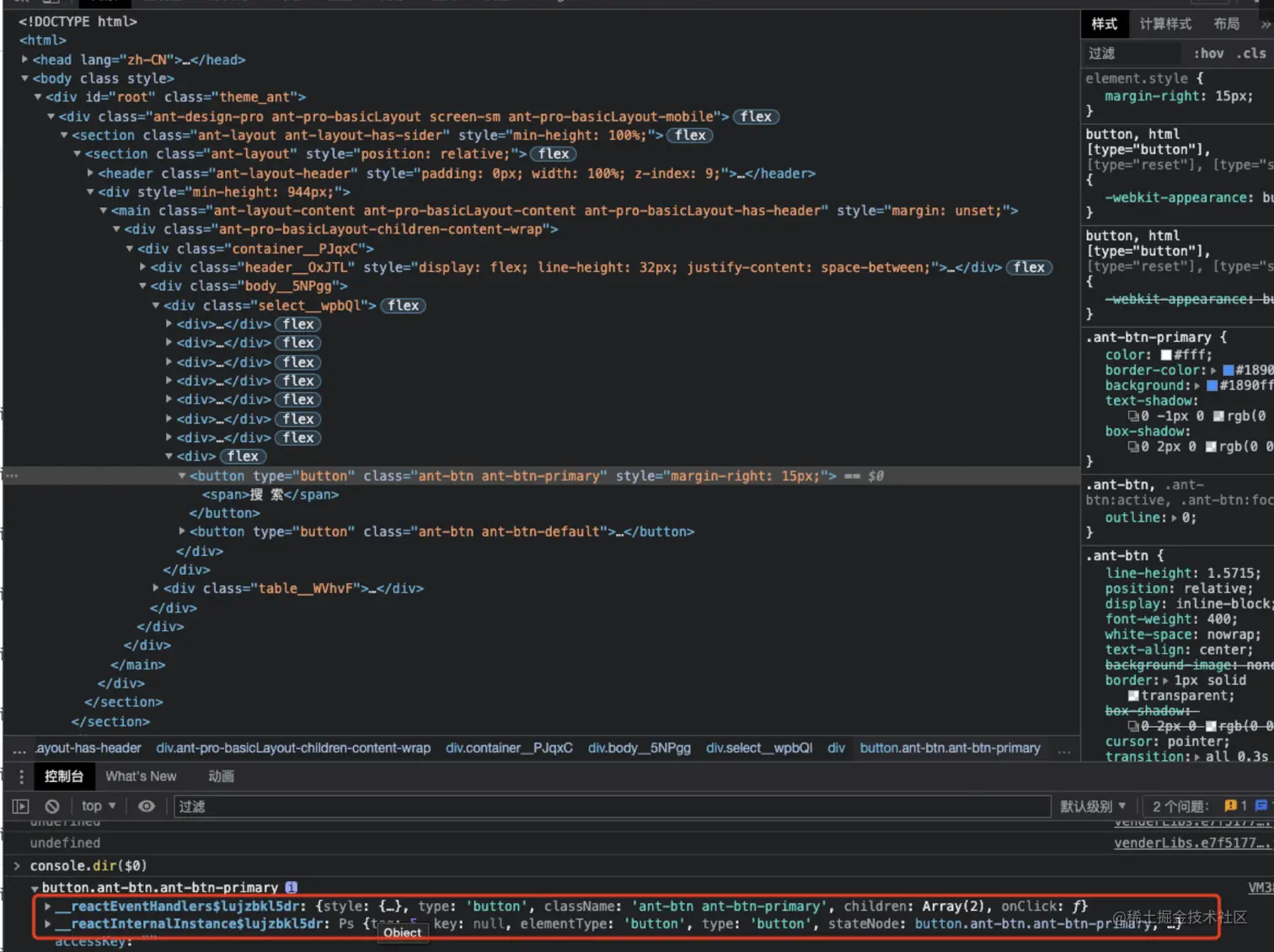The height and width of the screenshot is (952, 1274).
Task: Expand the table__WVhvF div node
Action: [x=156, y=588]
